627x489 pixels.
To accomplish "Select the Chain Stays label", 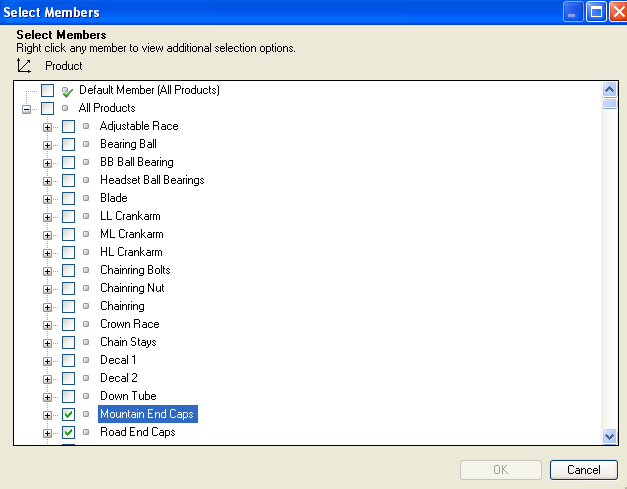I will point(128,342).
